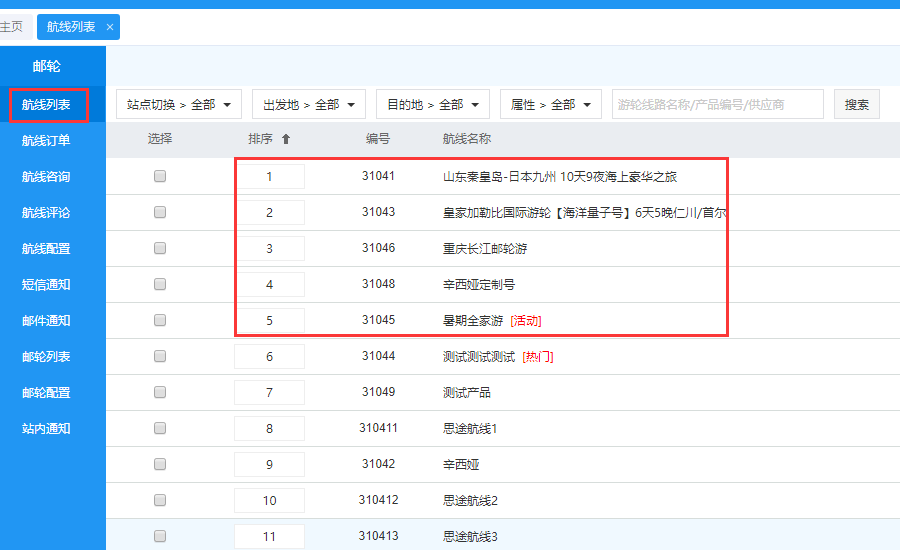Open 航线订单 in the sidebar
This screenshot has height=550, width=900.
[x=46, y=141]
